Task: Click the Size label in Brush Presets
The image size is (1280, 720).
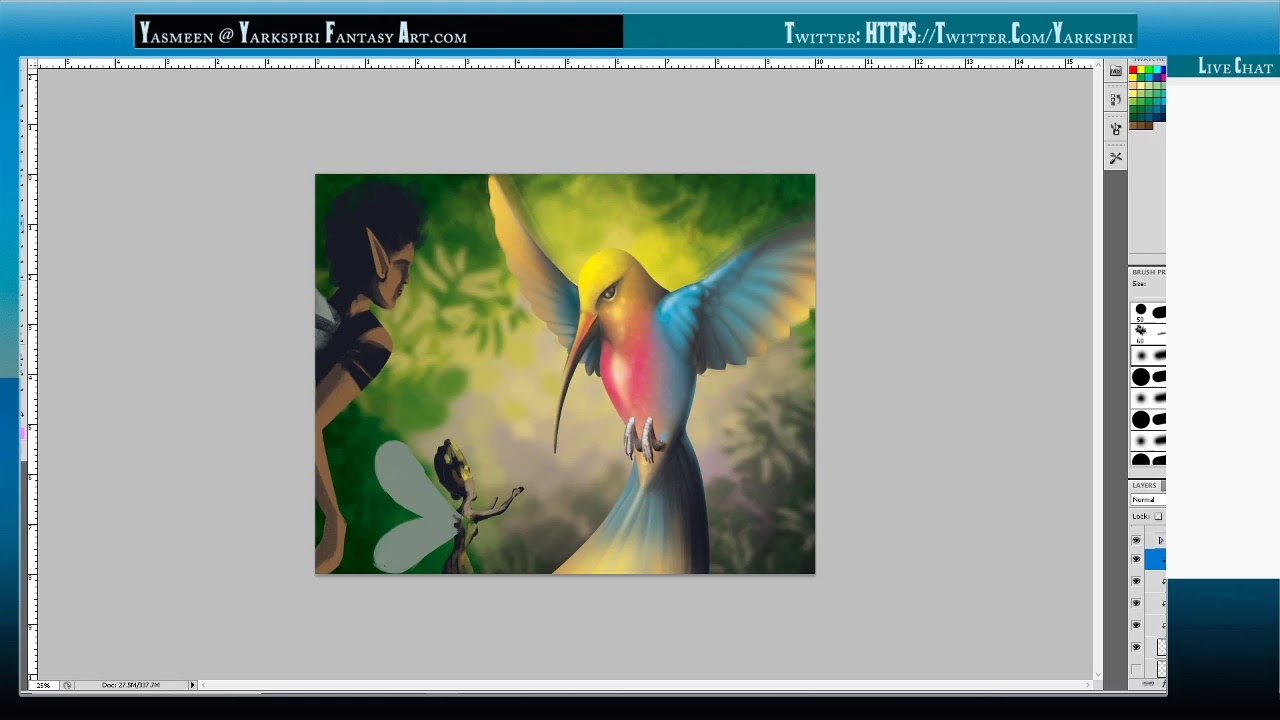Action: point(1139,284)
